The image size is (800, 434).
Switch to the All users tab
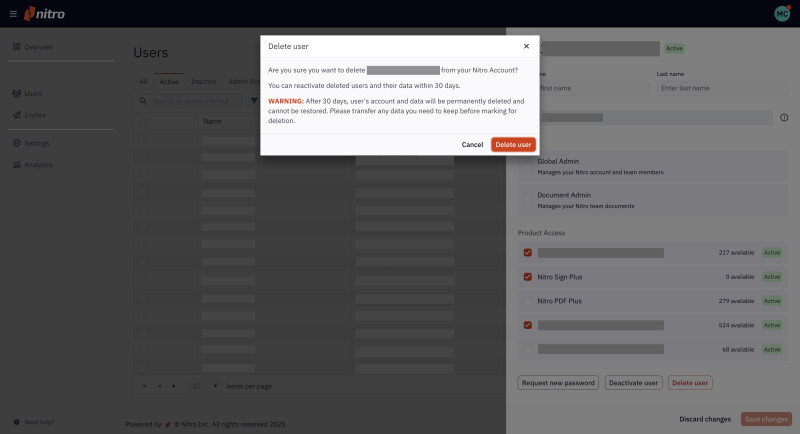[x=143, y=82]
